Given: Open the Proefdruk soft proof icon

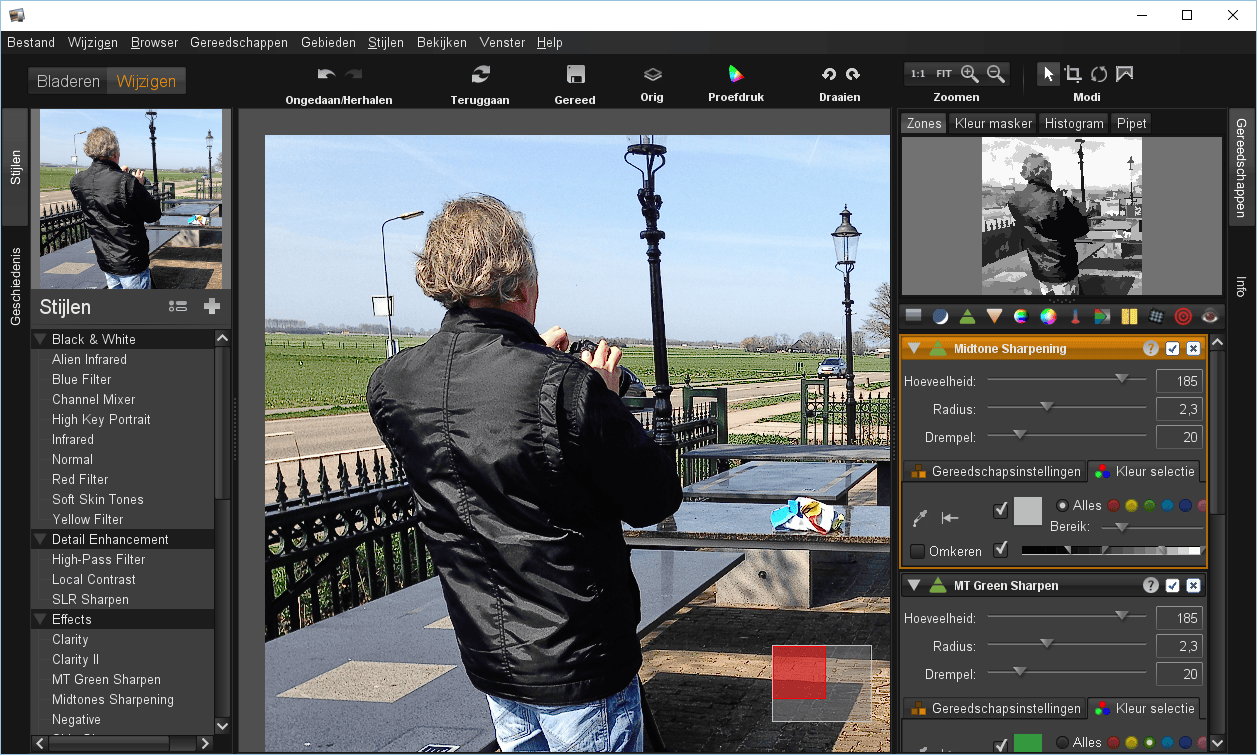Looking at the screenshot, I should [736, 74].
